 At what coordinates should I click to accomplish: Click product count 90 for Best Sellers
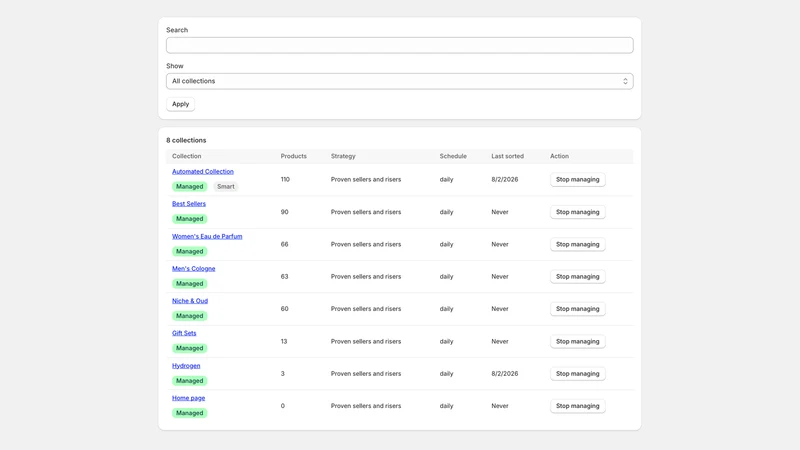point(284,212)
